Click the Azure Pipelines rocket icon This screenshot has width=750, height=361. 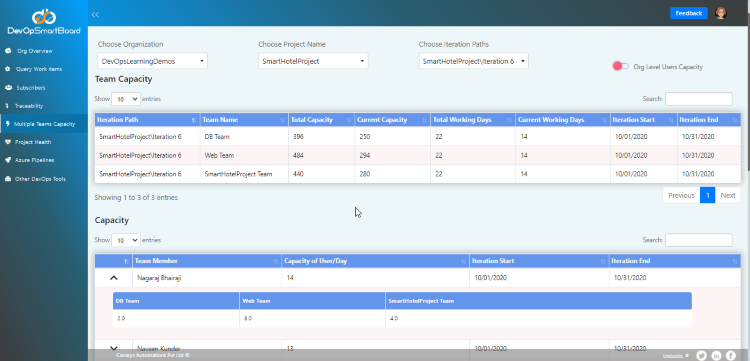[x=8, y=160]
